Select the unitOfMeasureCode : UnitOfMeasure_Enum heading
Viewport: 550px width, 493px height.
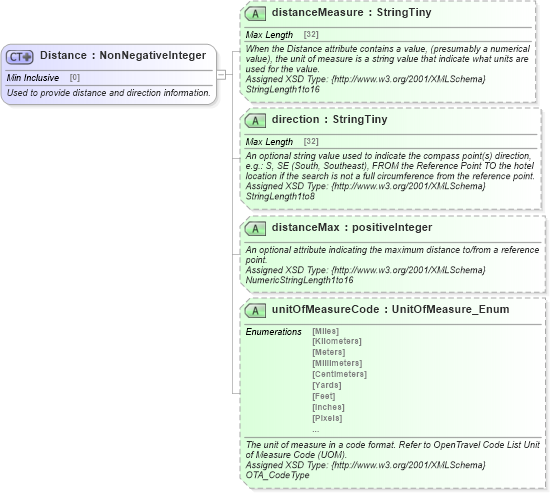(x=390, y=309)
